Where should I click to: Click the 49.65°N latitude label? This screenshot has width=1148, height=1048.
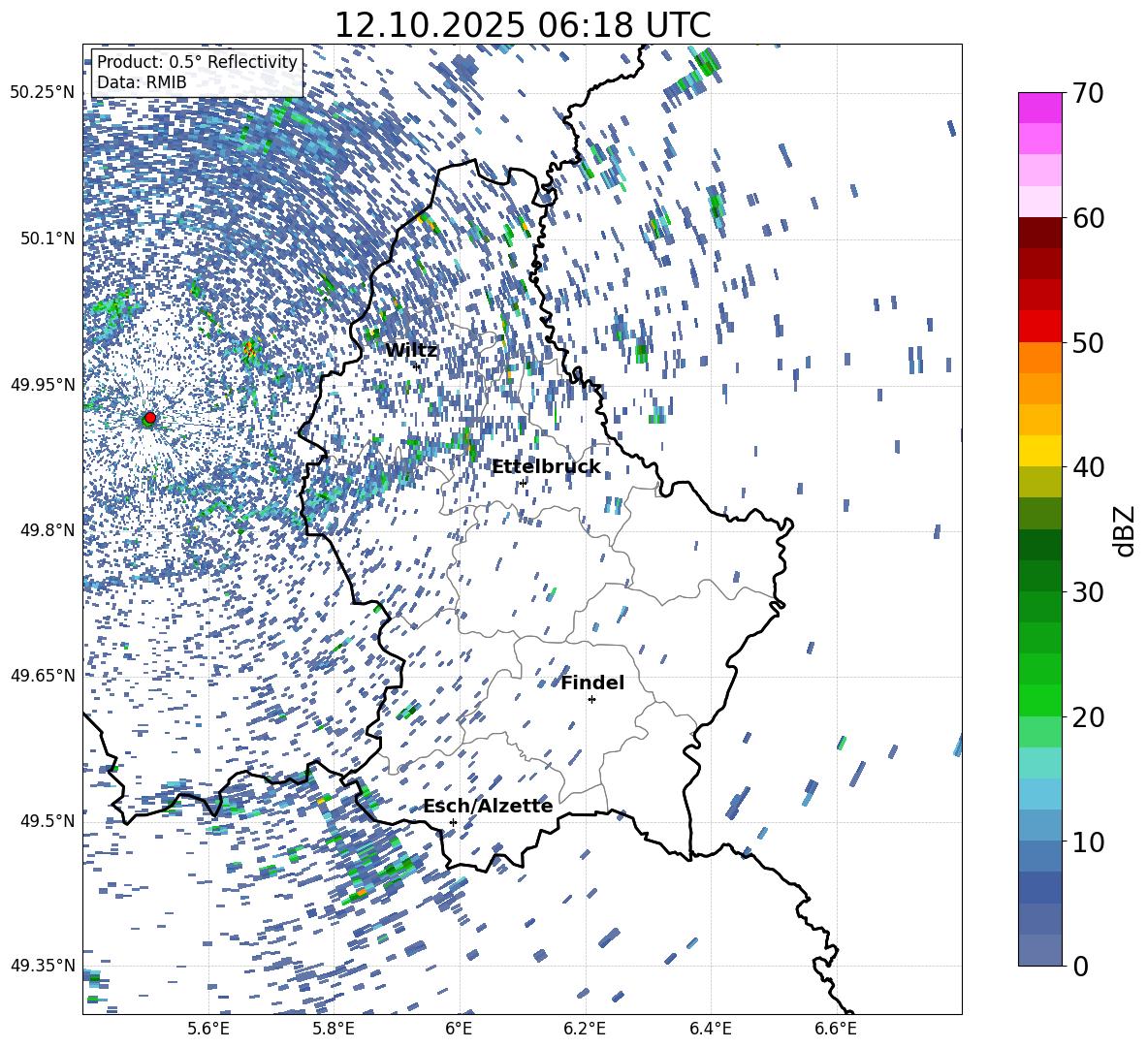(43, 676)
